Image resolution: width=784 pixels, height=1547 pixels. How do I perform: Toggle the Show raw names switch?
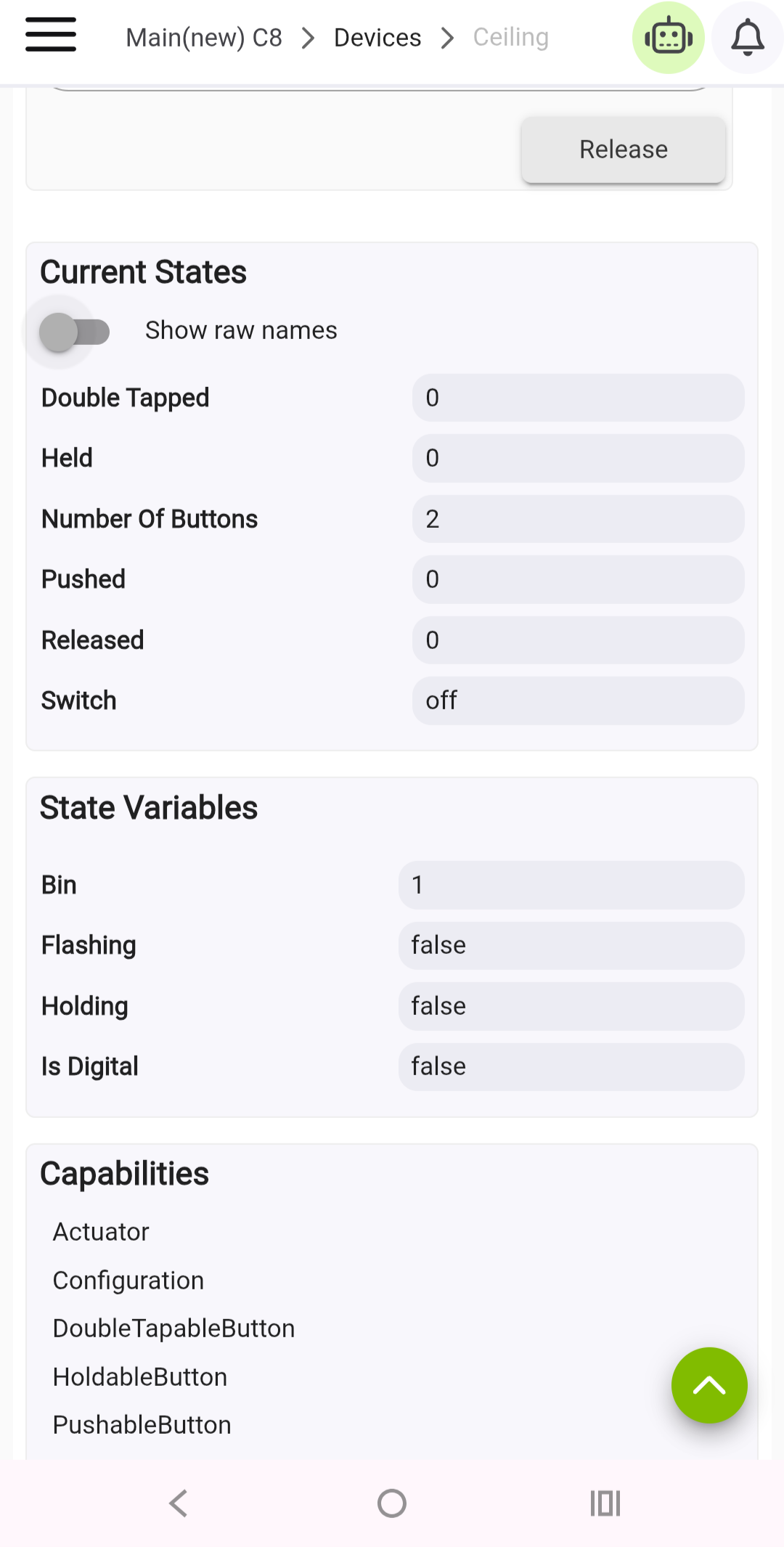73,332
